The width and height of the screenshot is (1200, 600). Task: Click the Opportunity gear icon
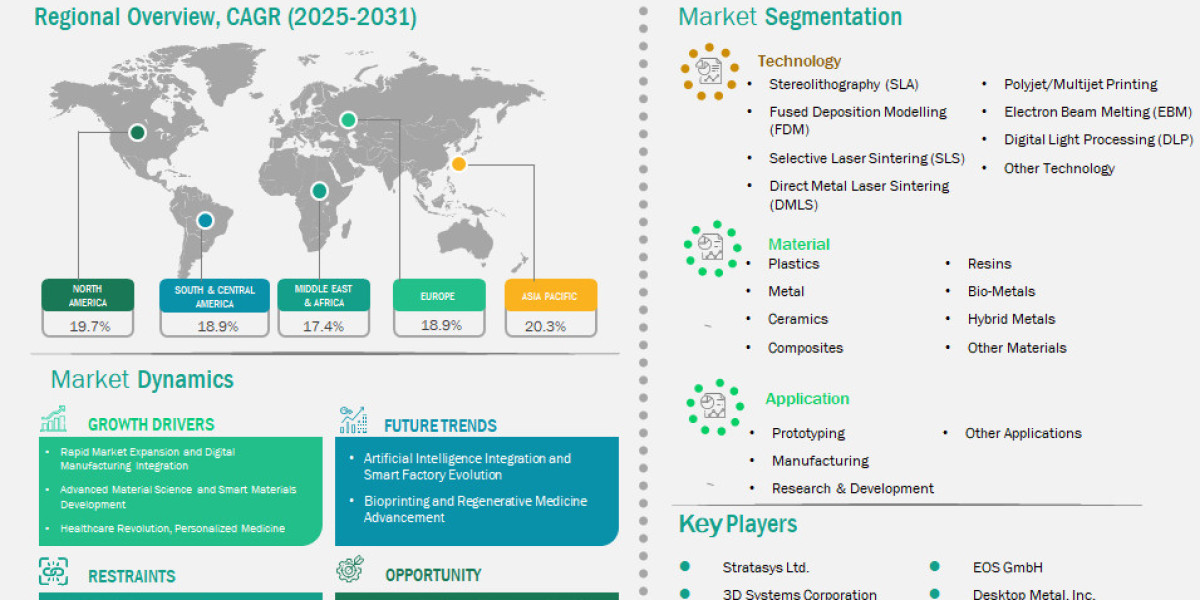click(x=351, y=571)
